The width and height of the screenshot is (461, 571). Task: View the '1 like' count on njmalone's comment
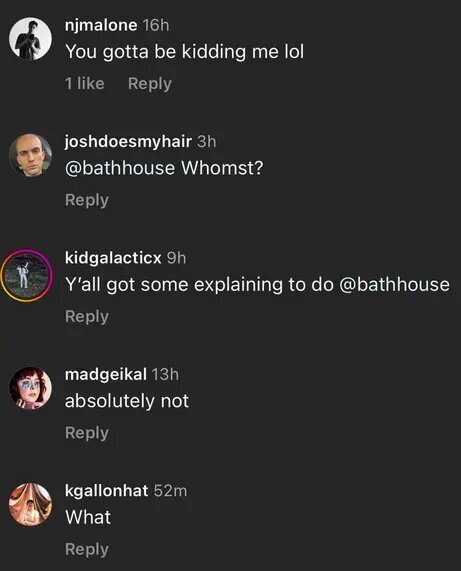click(x=84, y=83)
